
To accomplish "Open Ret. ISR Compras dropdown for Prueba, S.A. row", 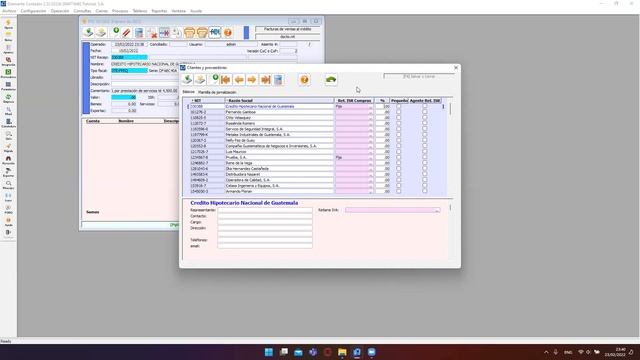I will point(371,158).
